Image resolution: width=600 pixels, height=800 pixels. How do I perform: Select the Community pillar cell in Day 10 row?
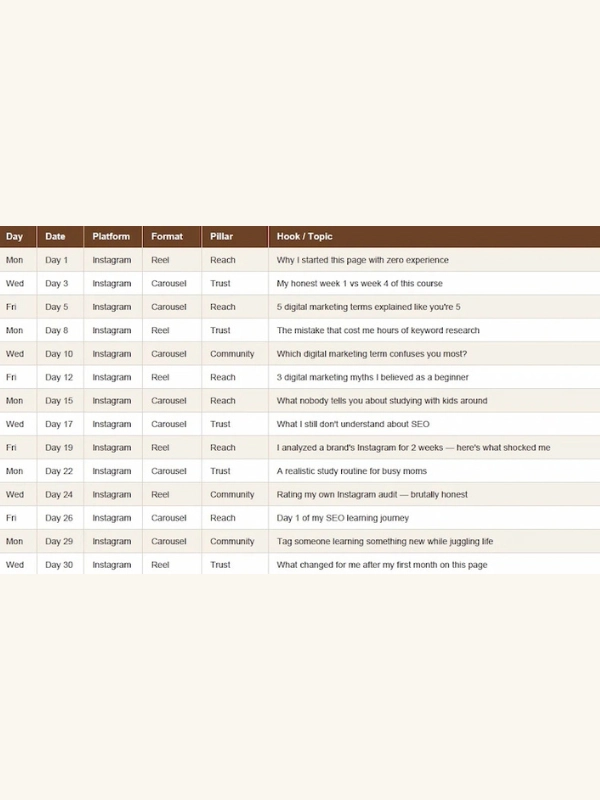coord(235,354)
